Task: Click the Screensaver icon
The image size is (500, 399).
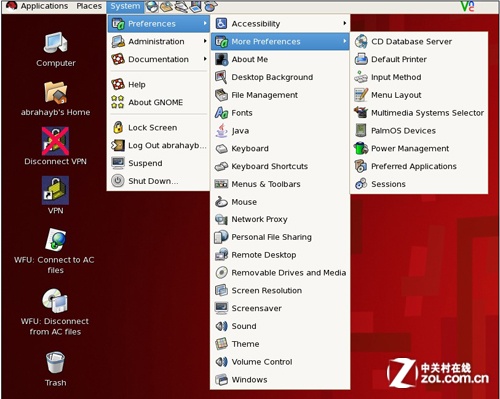Action: point(221,308)
